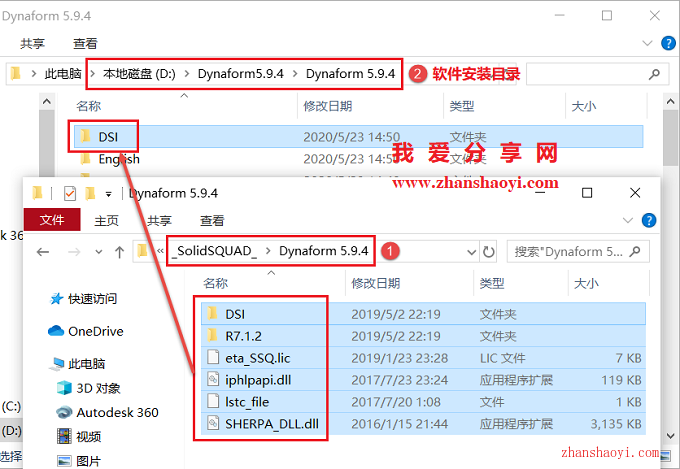Expand hidden path chevron « in address bar
The image size is (680, 469).
pos(160,251)
